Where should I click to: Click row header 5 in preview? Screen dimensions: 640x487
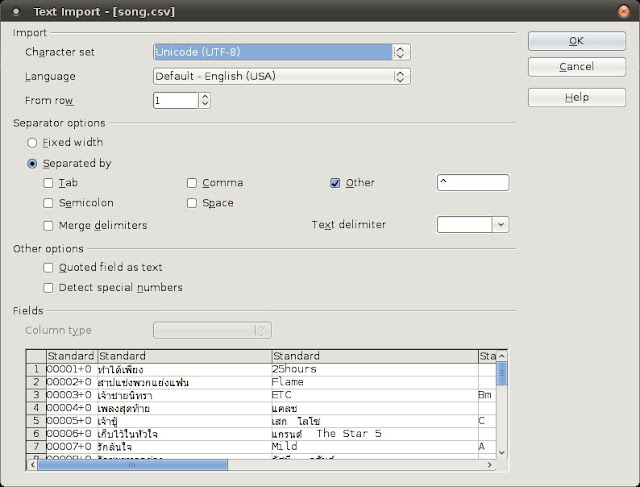click(36, 421)
